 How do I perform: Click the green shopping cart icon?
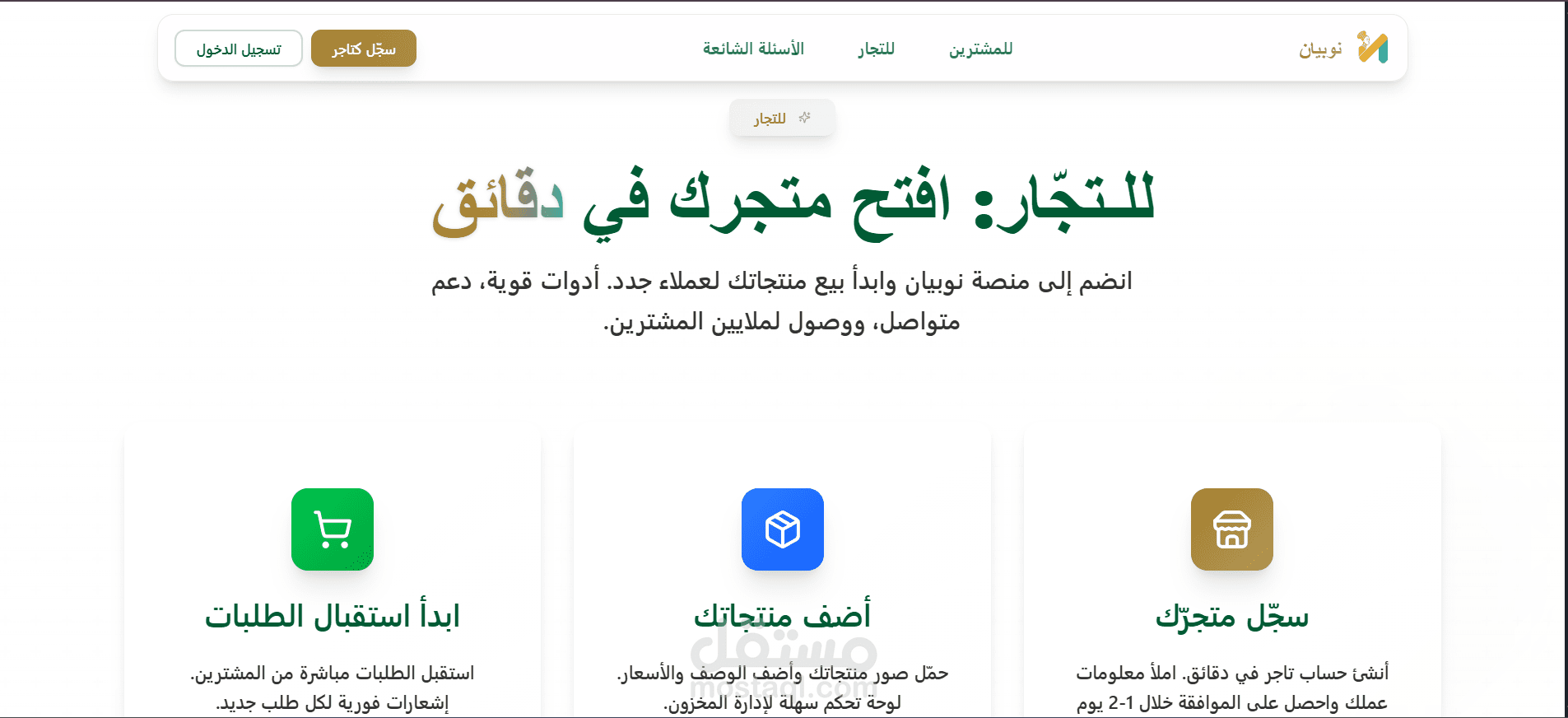[333, 529]
